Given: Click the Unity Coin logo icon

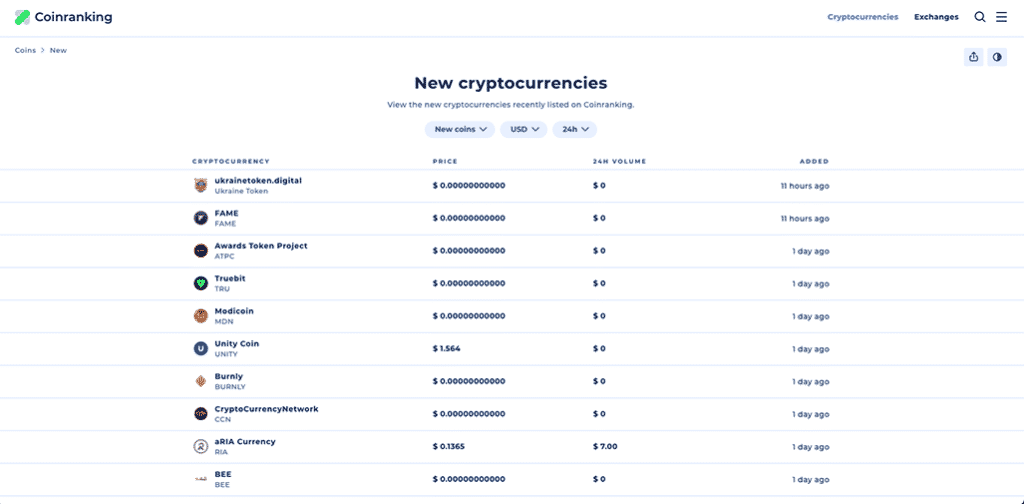Looking at the screenshot, I should pos(200,349).
